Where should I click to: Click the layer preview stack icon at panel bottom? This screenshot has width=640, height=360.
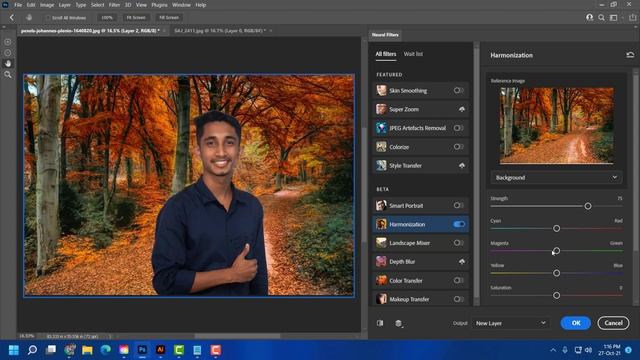click(399, 323)
